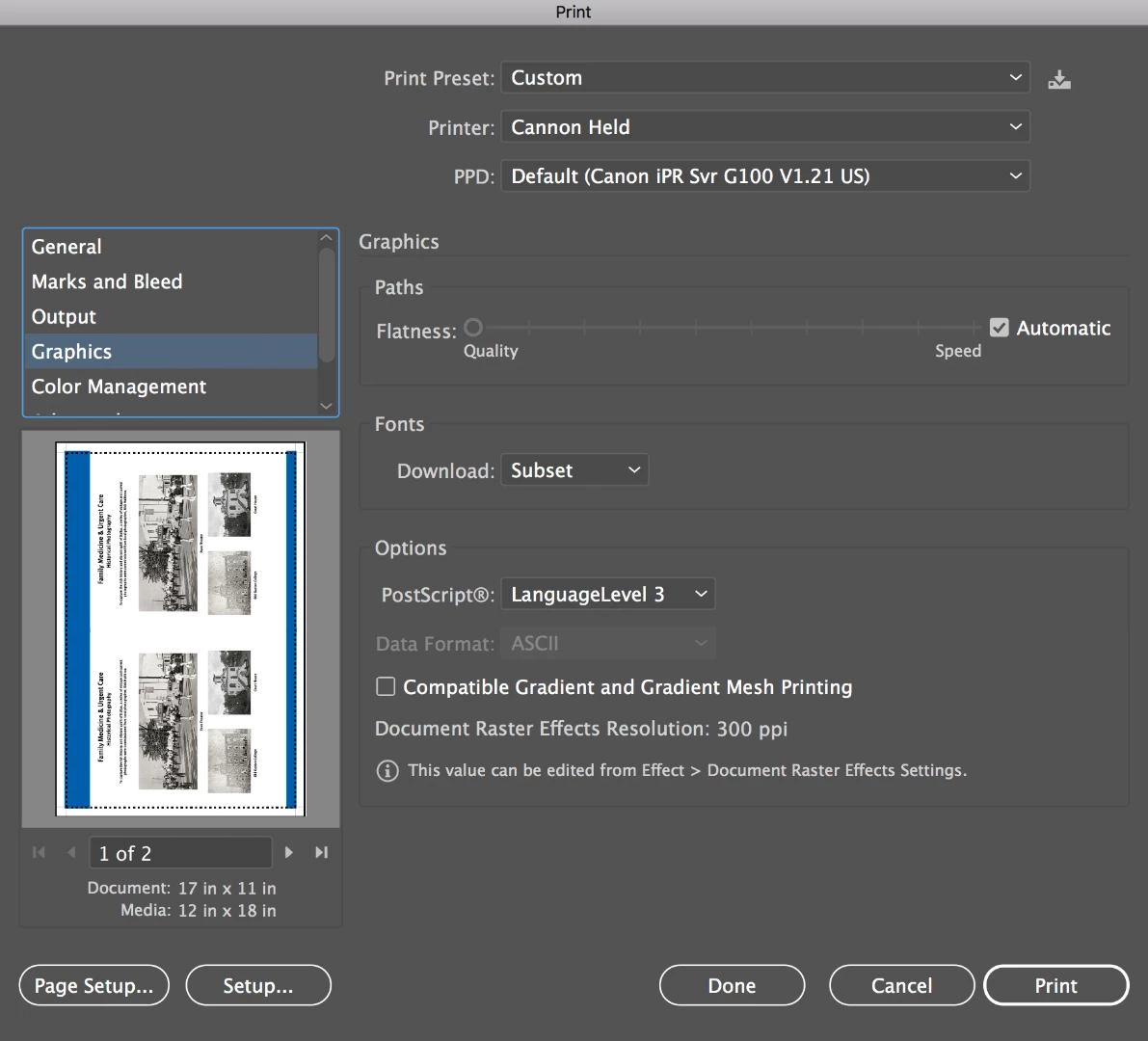The image size is (1148, 1041).
Task: Click the Document Raster Effects Resolution text
Action: [581, 729]
